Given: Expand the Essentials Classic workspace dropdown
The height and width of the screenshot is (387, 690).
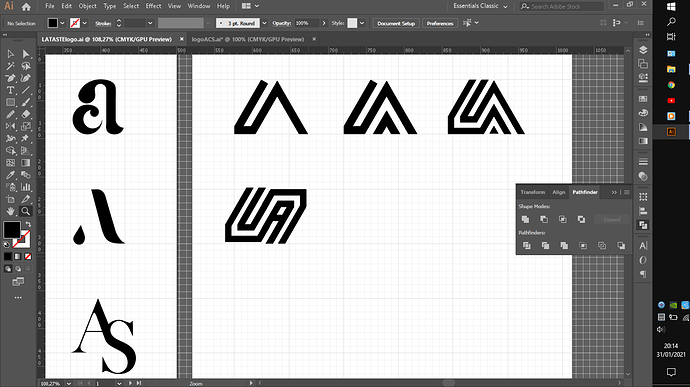Looking at the screenshot, I should pos(480,6).
